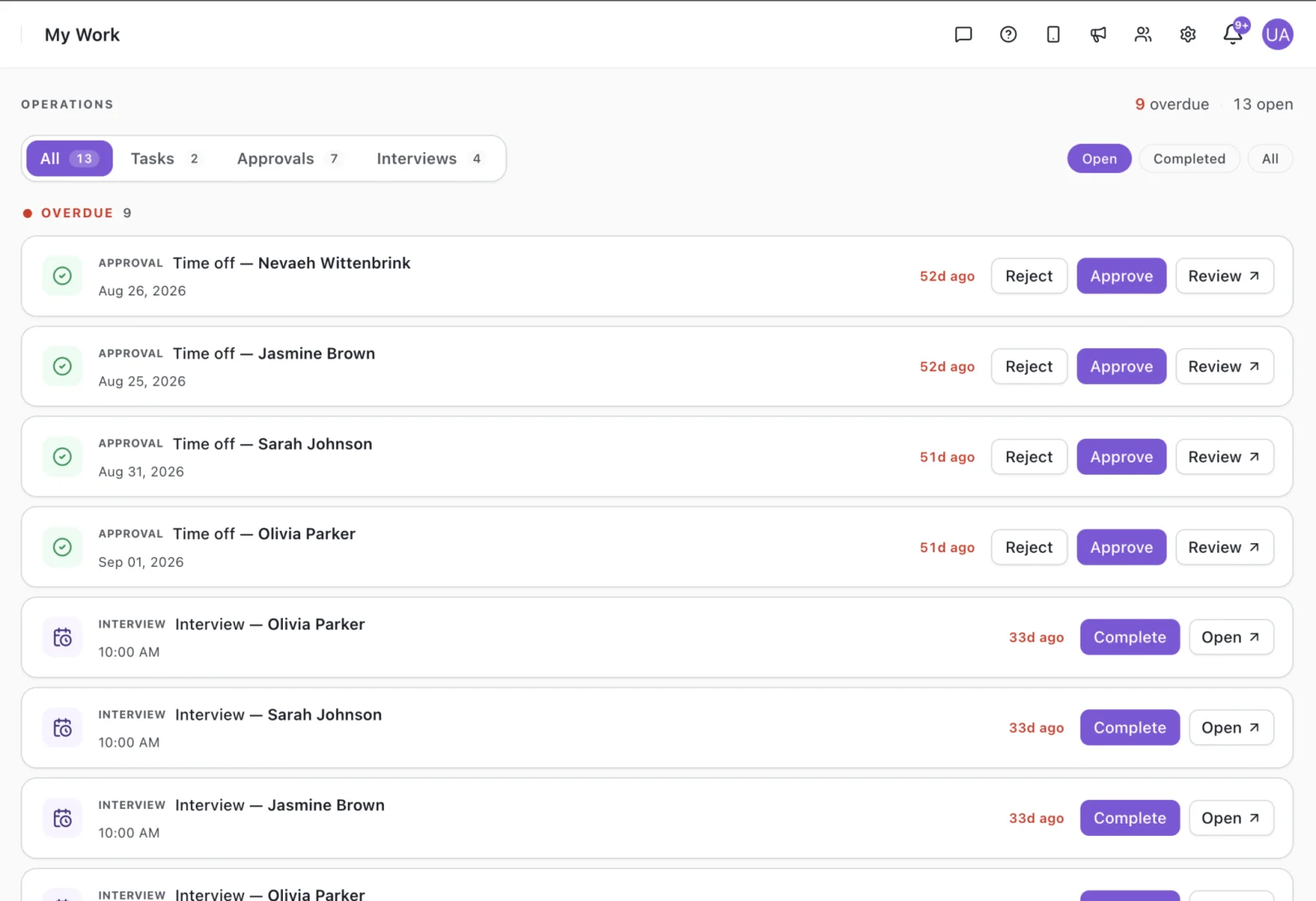
Task: Click the mobile device icon
Action: [x=1053, y=35]
